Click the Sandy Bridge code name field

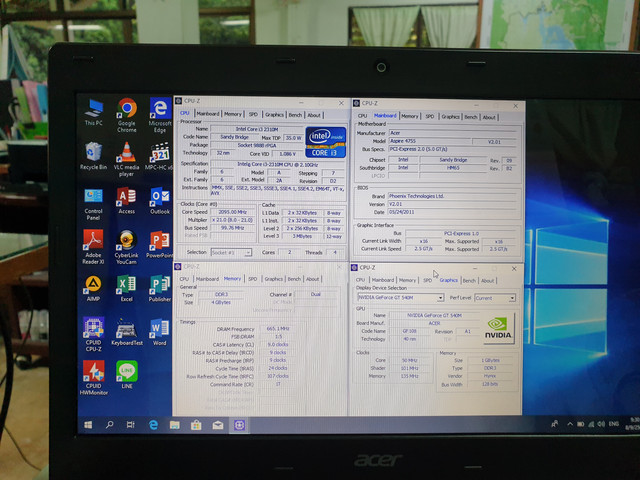pos(234,137)
